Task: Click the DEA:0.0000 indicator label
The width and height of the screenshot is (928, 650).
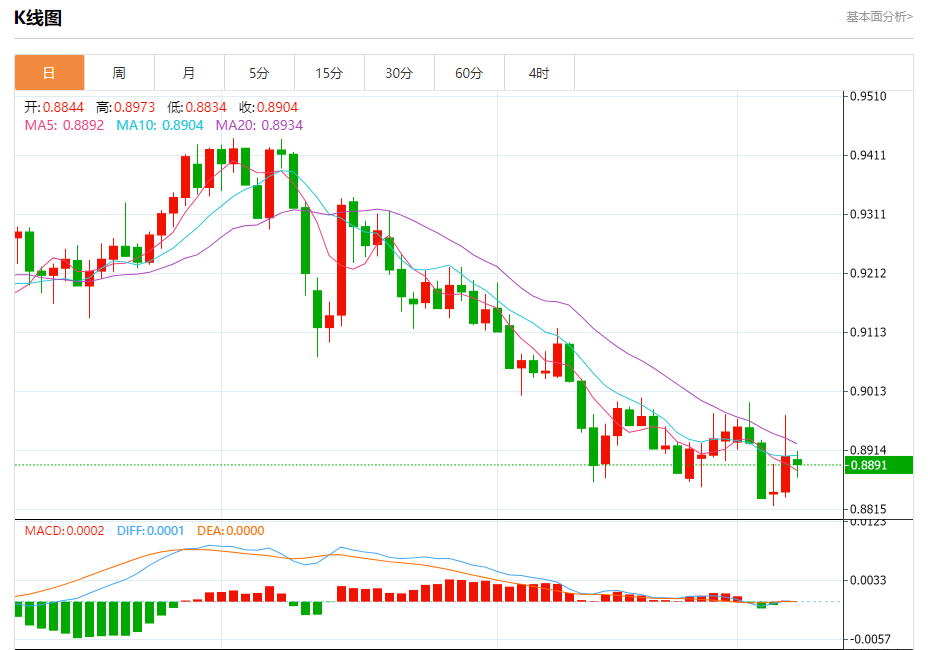Action: click(231, 530)
